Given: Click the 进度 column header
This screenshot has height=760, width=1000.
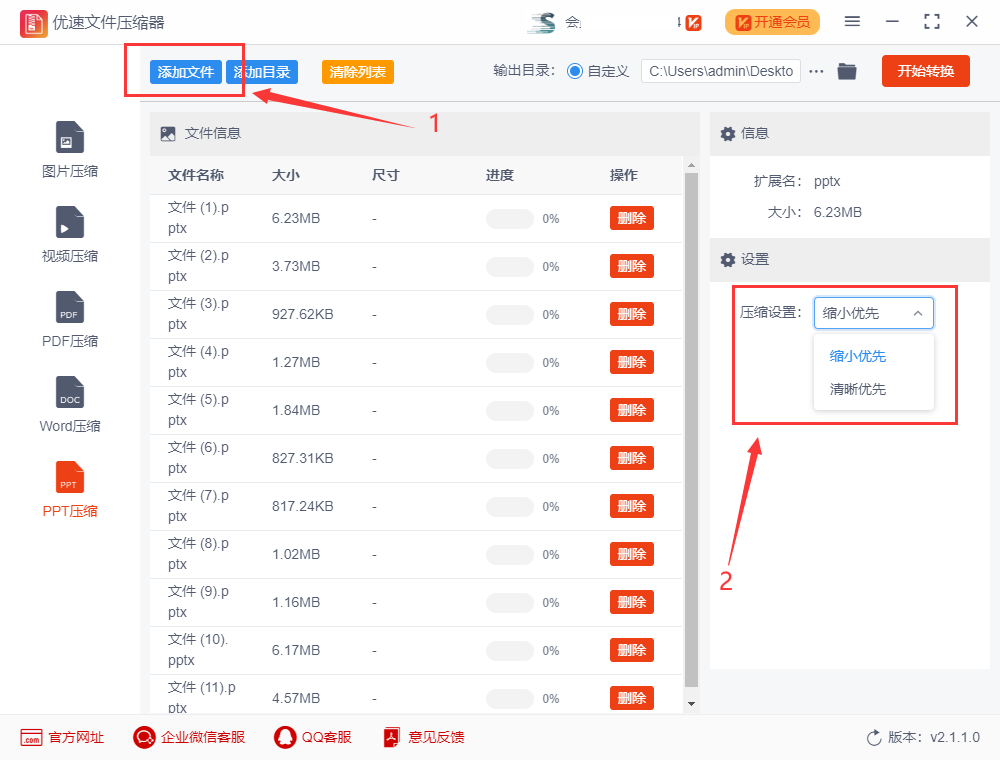Looking at the screenshot, I should [499, 175].
